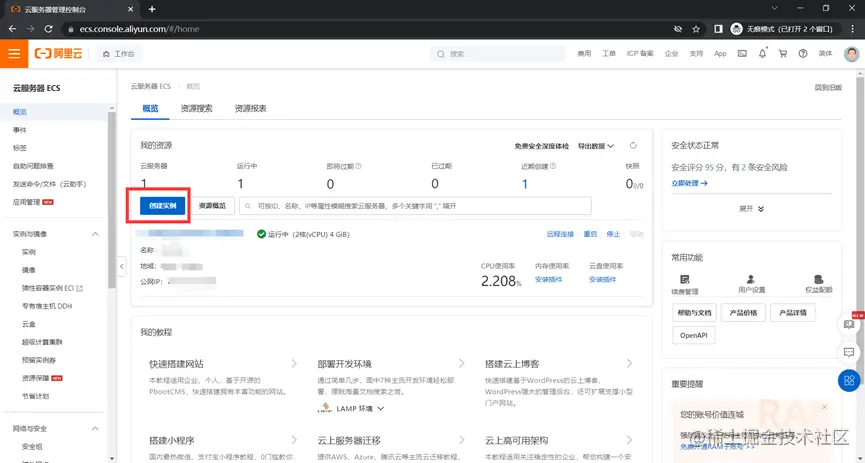Open the ICP 备案 top menu
This screenshot has width=865, height=463.
pyautogui.click(x=640, y=54)
